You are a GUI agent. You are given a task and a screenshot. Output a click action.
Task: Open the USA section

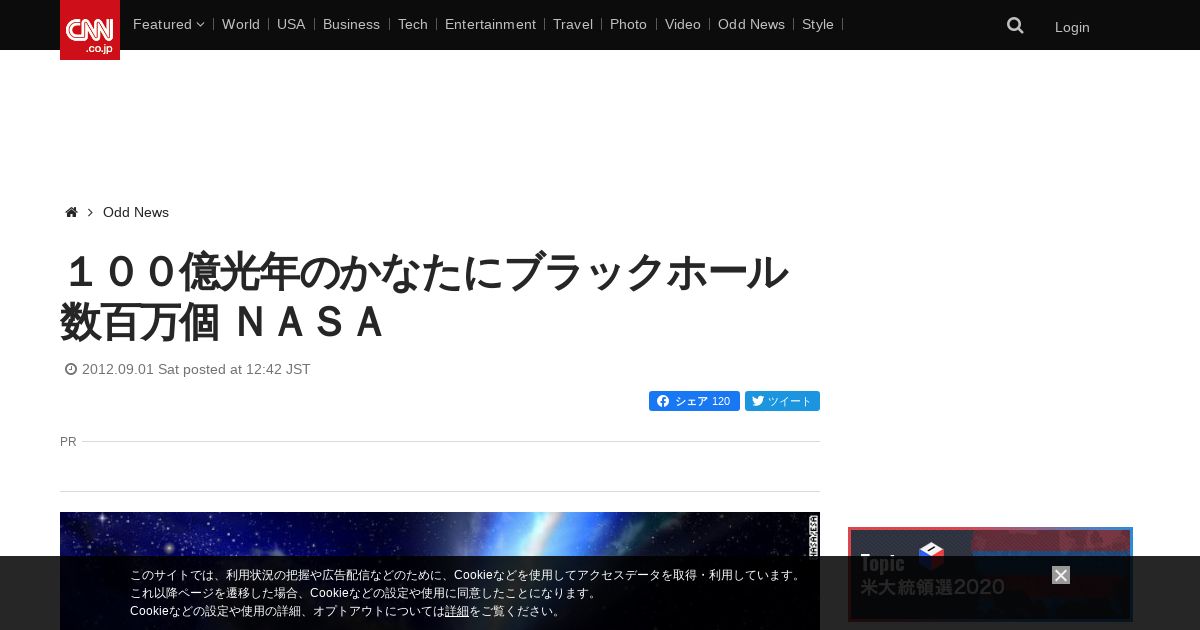[291, 24]
